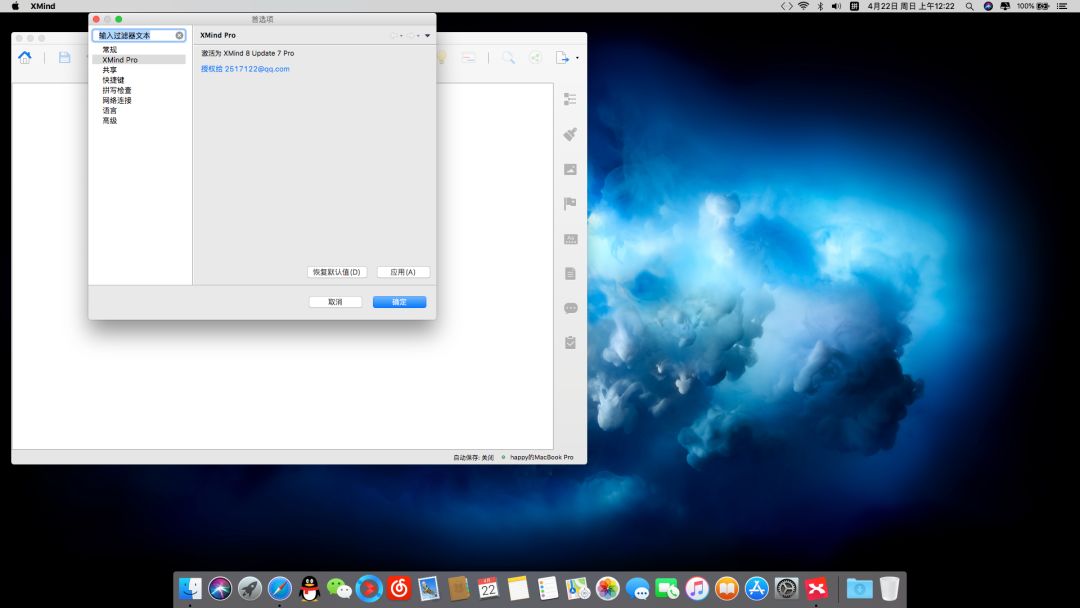Click the Wi-Fi icon in menu bar

(x=803, y=6)
